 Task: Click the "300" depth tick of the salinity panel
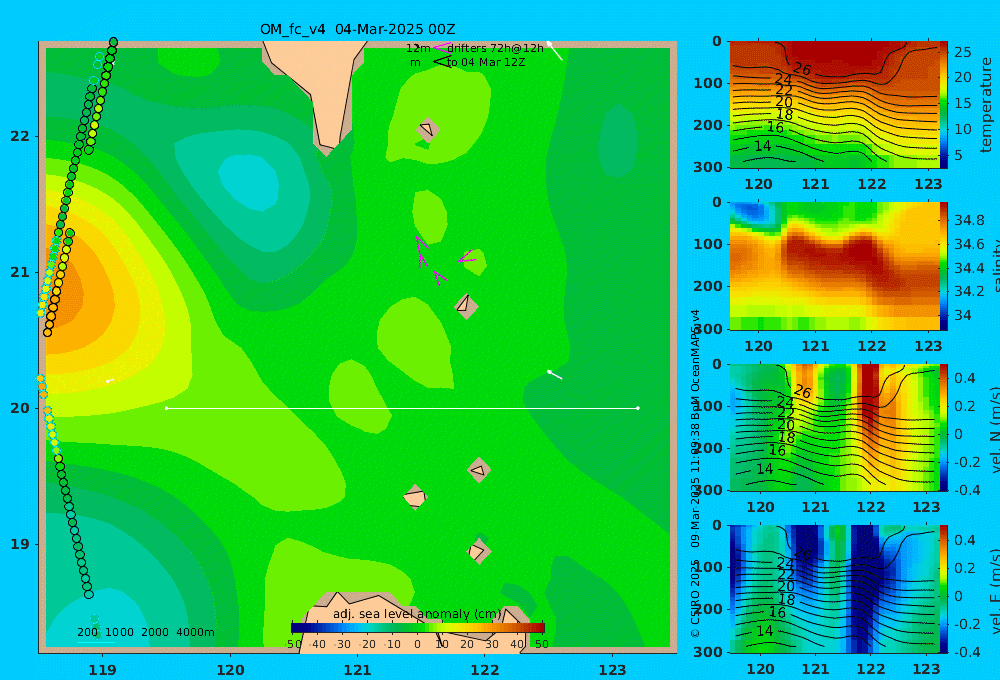point(708,329)
